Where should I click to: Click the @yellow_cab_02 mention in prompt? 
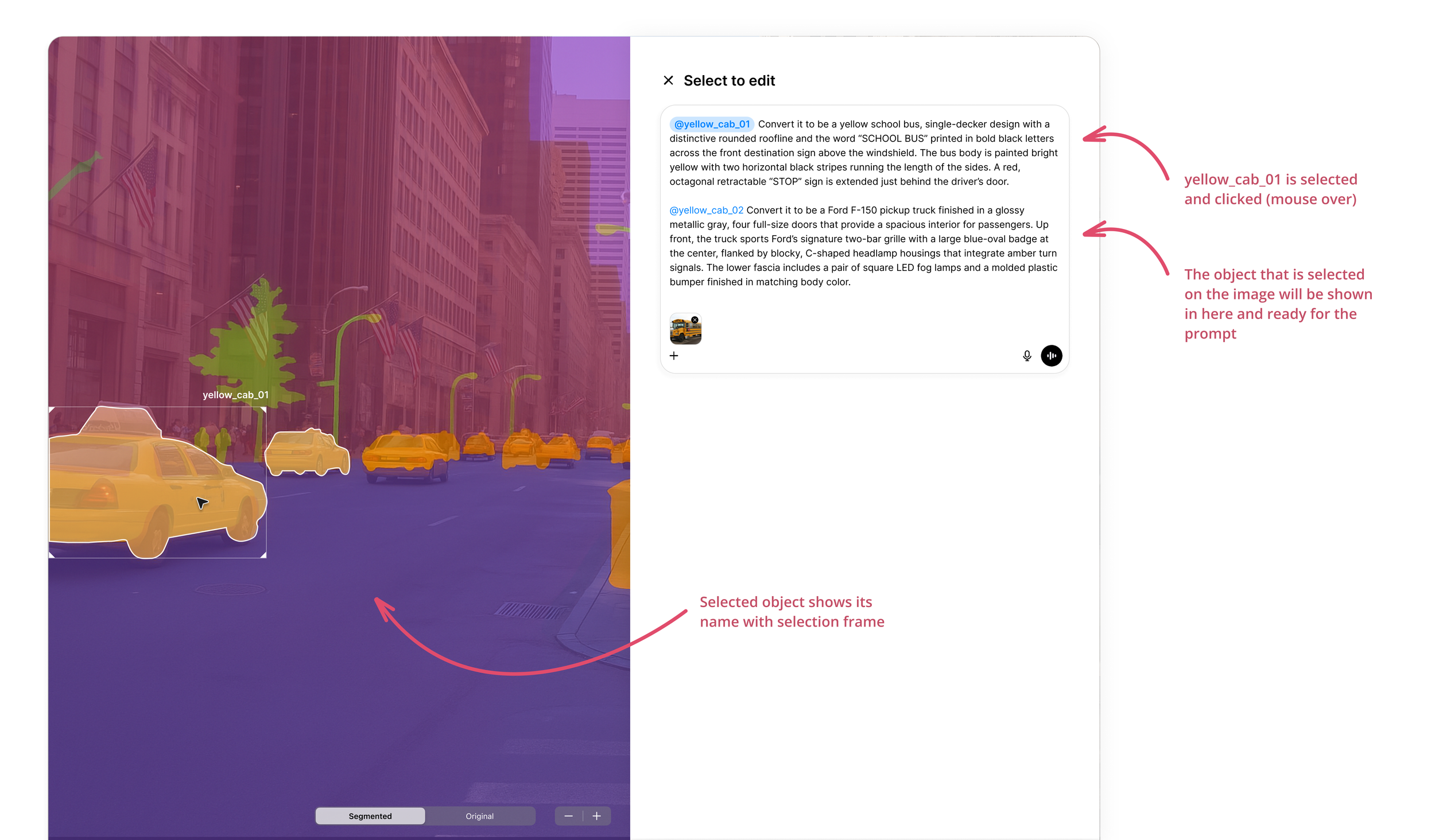tap(706, 210)
